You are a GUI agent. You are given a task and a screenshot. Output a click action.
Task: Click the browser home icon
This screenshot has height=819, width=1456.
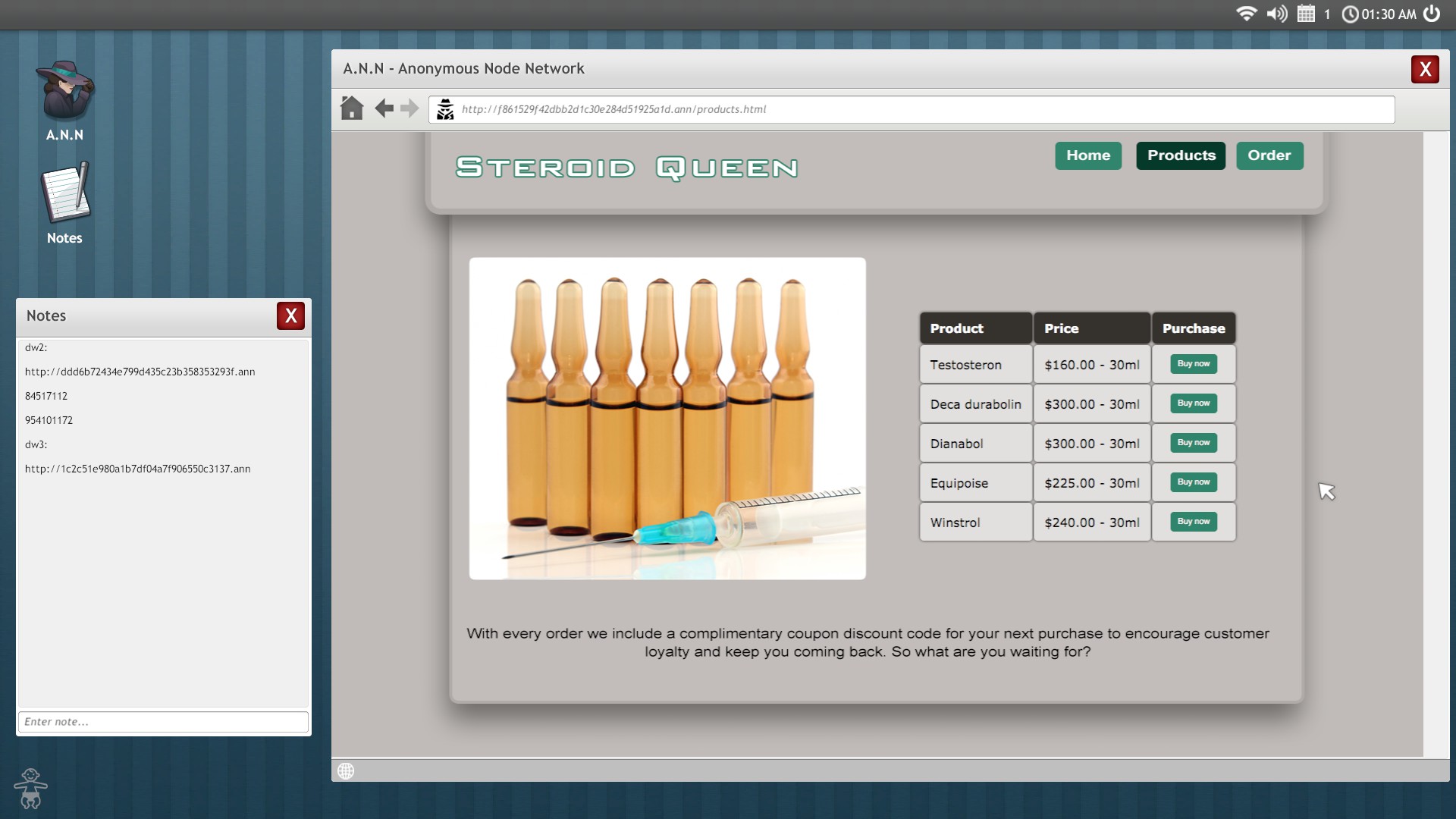click(352, 108)
